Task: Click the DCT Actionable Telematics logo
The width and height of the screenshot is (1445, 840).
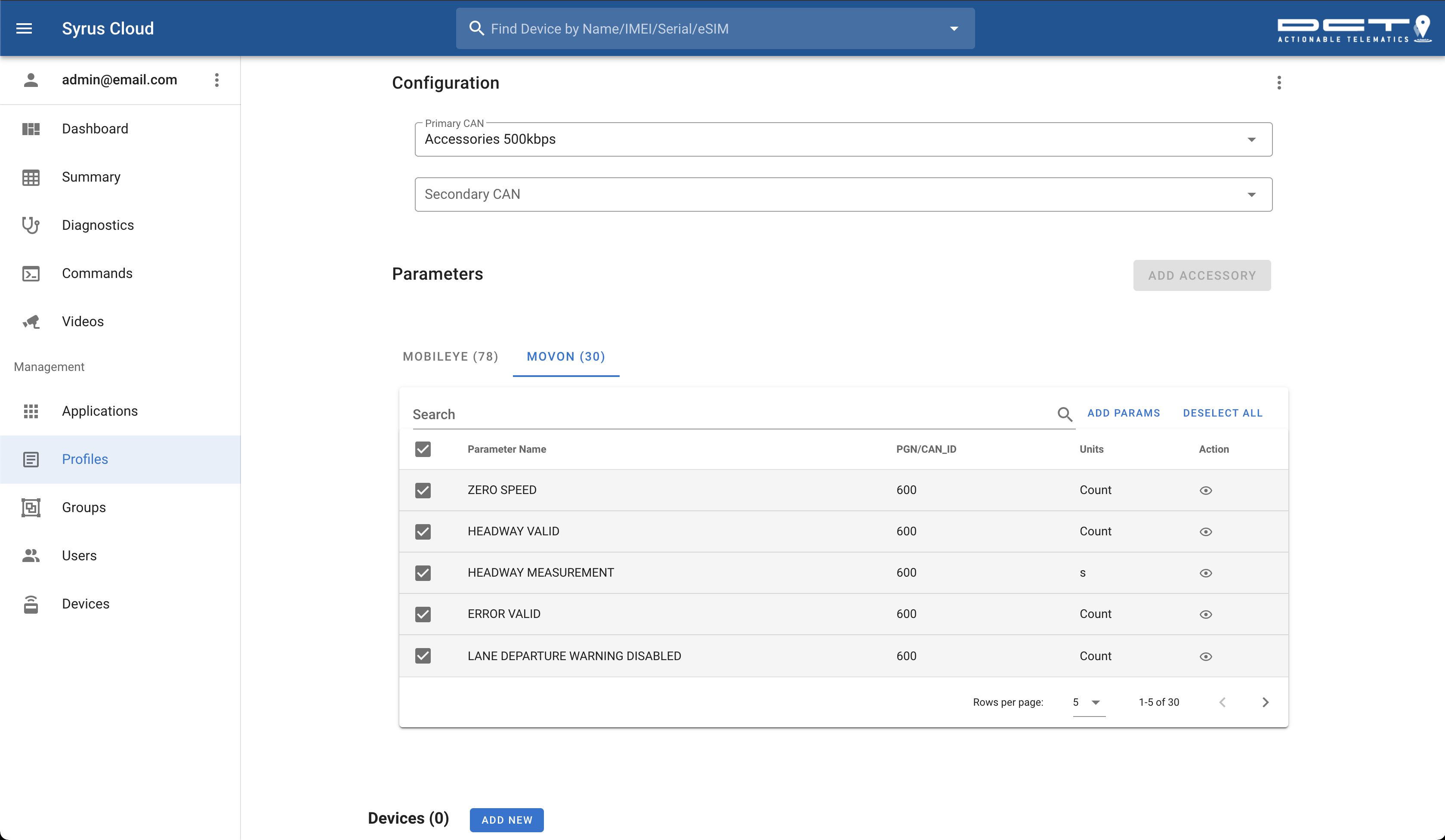Action: 1354,29
